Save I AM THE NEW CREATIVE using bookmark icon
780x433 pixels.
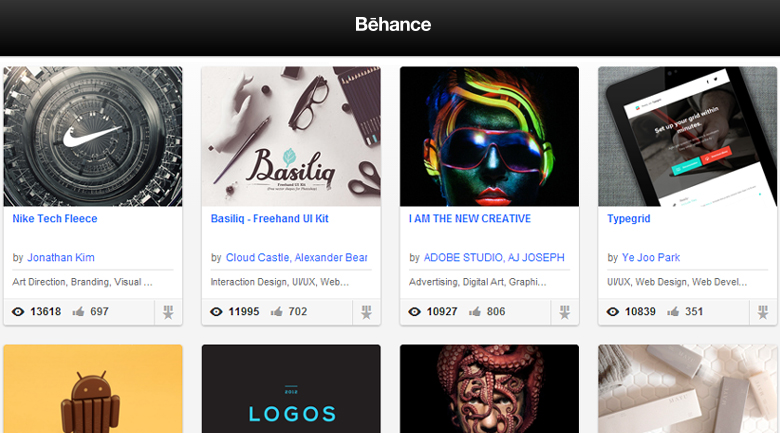pyautogui.click(x=564, y=312)
